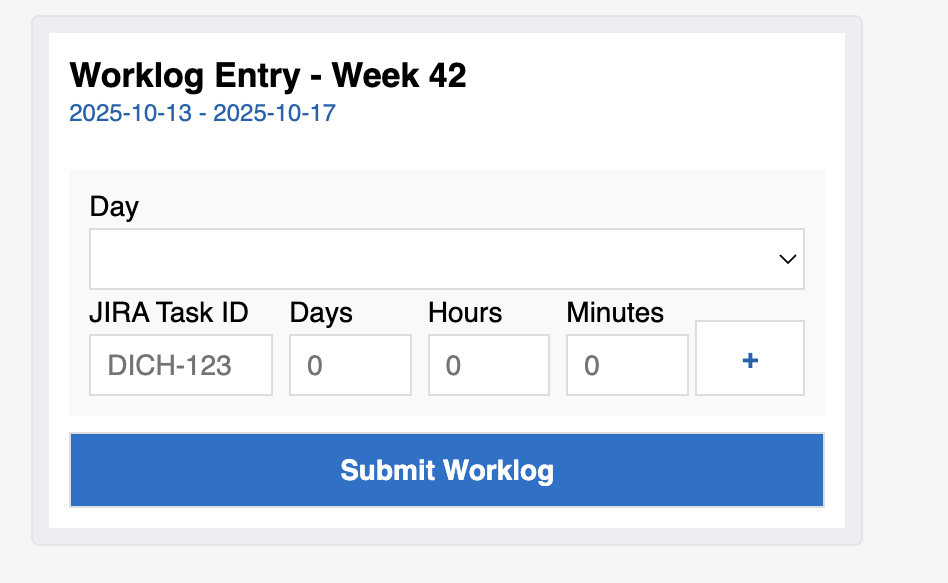This screenshot has width=948, height=583.
Task: Click the "Minutes" label text
Action: (615, 313)
